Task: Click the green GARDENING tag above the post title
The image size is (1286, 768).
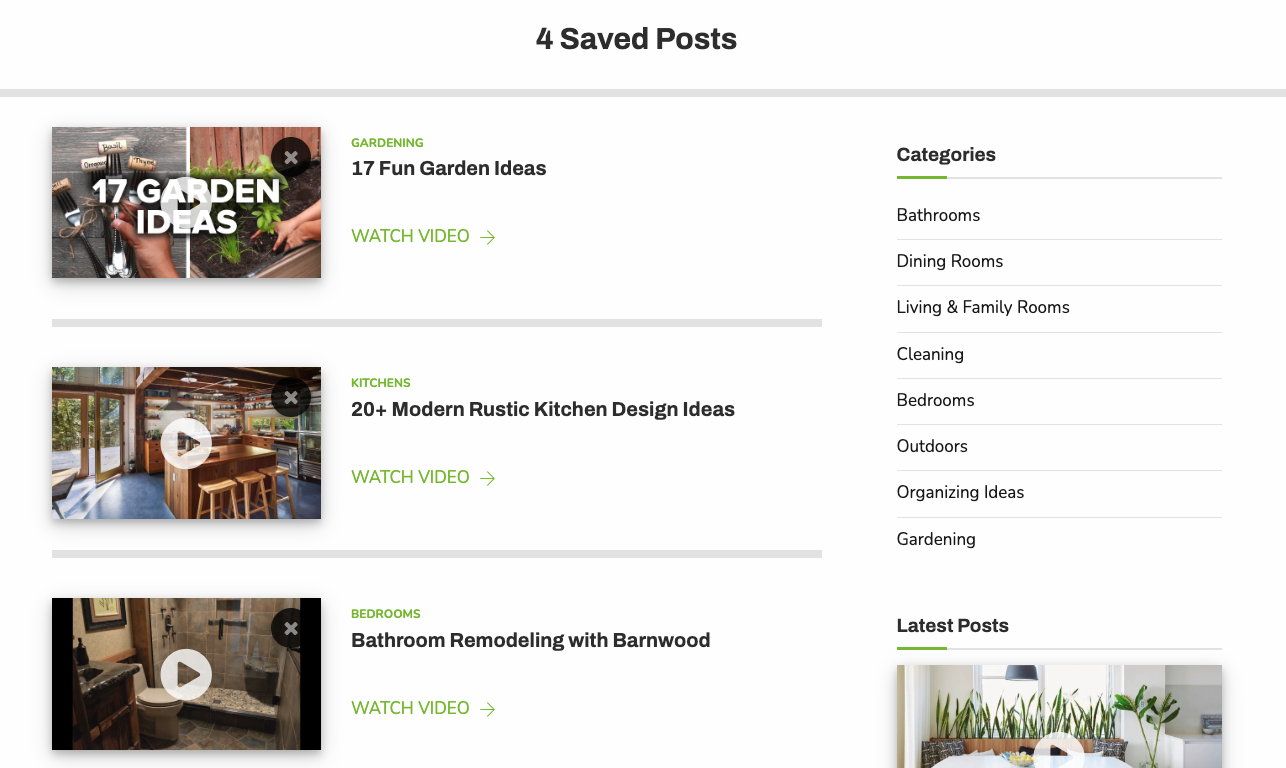Action: pos(387,143)
